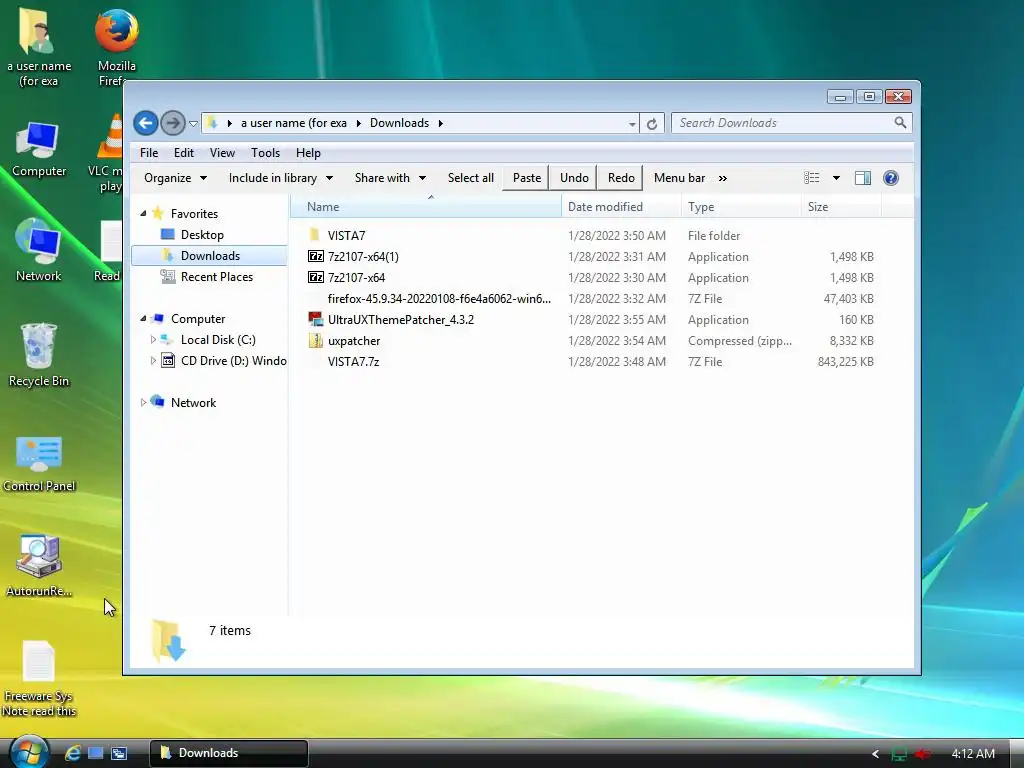Viewport: 1024px width, 768px height.
Task: Click Select all in the toolbar
Action: (471, 178)
